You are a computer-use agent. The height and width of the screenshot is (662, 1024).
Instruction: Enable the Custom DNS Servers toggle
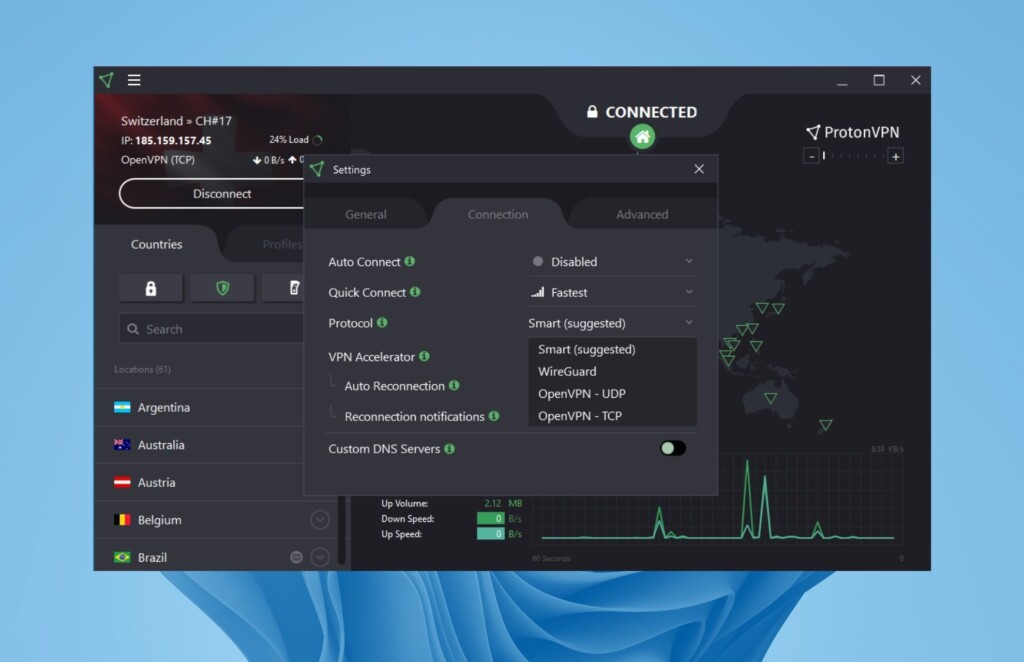(x=673, y=448)
